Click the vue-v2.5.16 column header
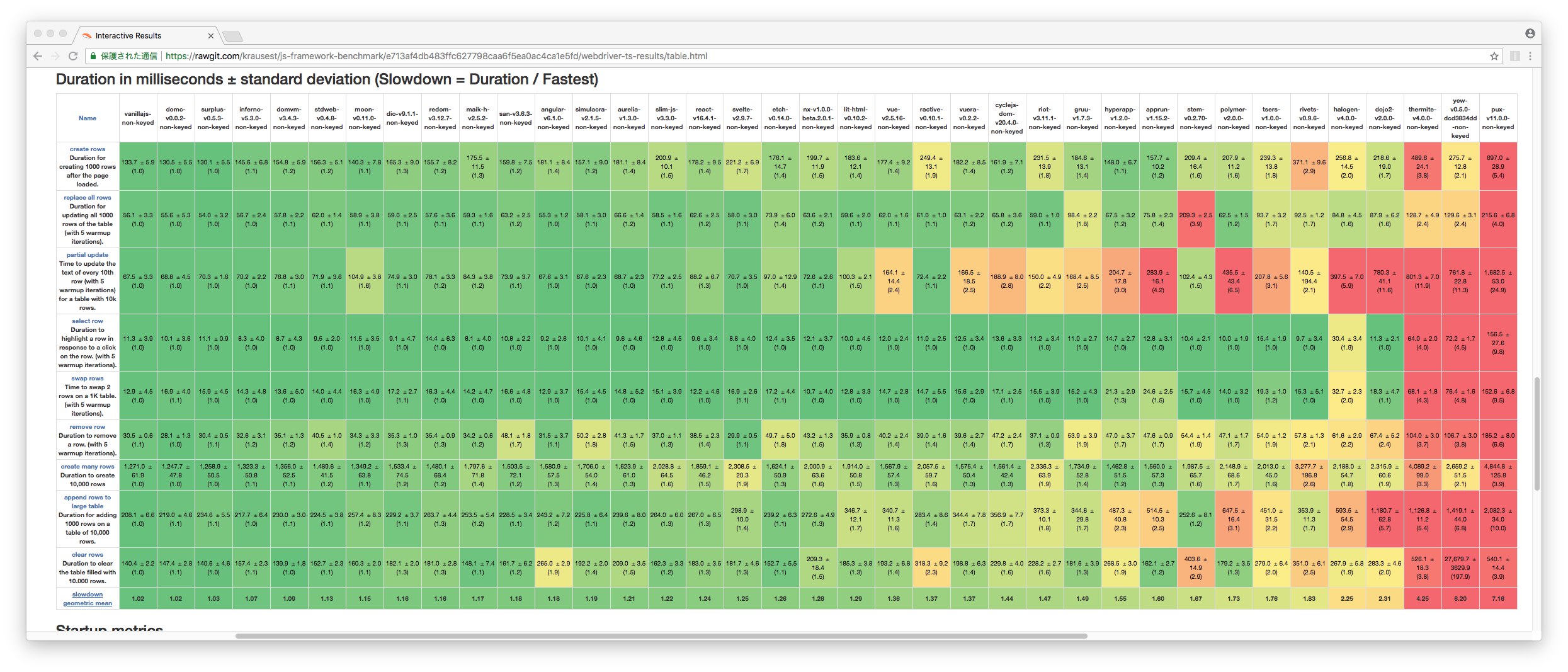This screenshot has width=1568, height=672. click(894, 118)
